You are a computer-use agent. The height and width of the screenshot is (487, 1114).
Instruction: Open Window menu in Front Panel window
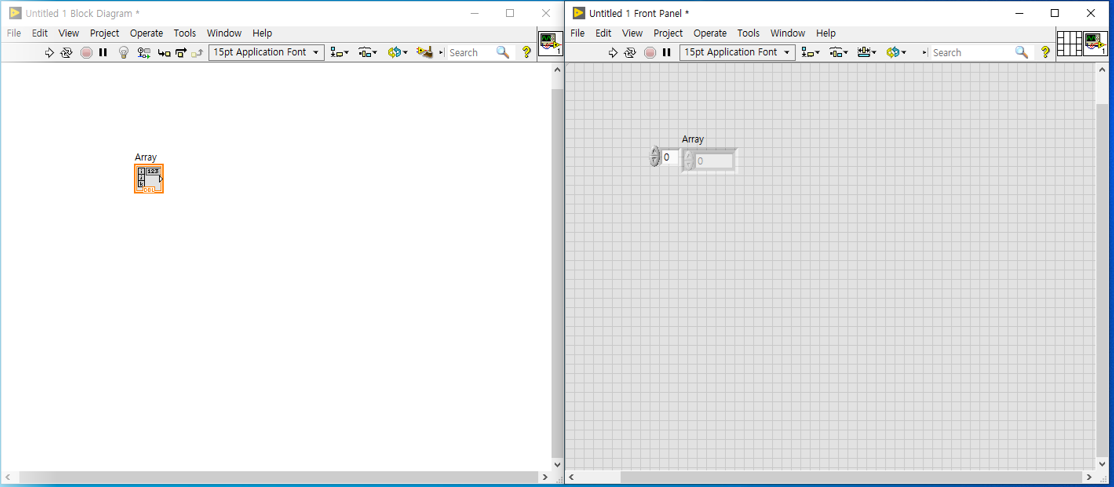(787, 33)
